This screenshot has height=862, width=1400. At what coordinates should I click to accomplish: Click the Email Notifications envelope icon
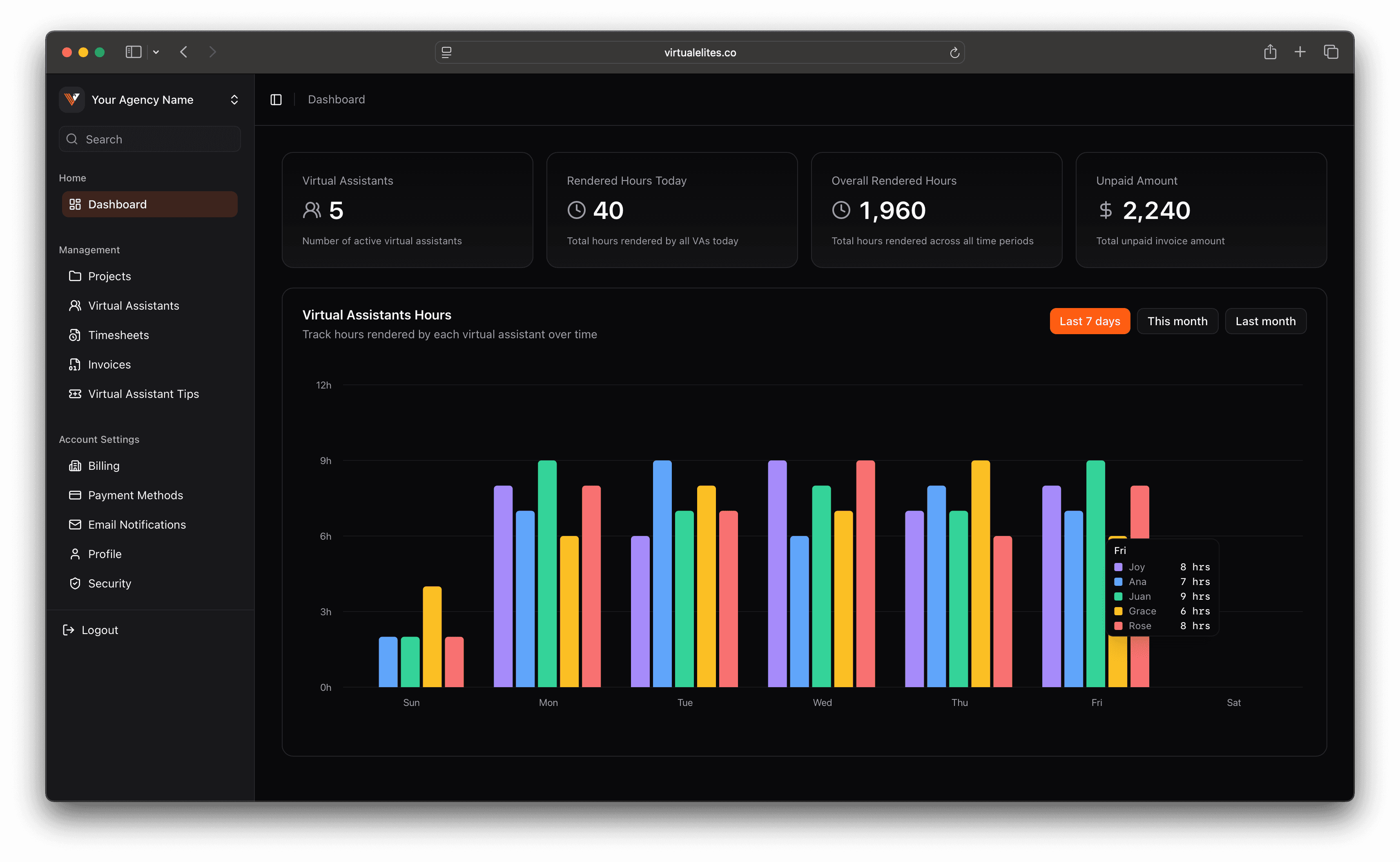[x=75, y=525]
